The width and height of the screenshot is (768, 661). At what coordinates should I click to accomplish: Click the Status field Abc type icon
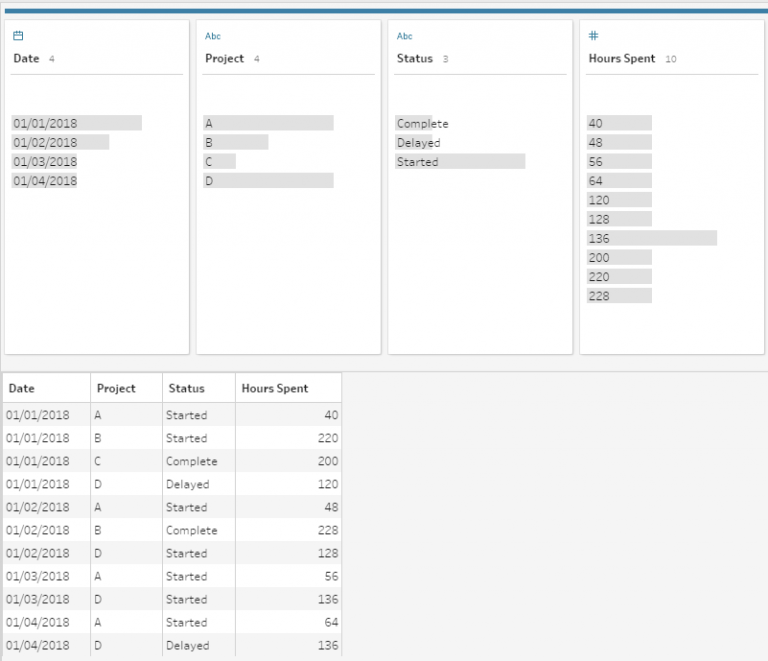404,36
